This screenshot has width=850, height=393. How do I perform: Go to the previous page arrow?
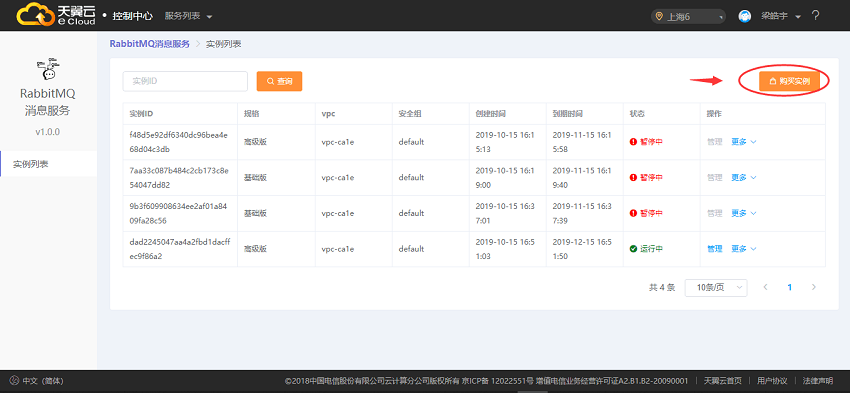coord(765,287)
